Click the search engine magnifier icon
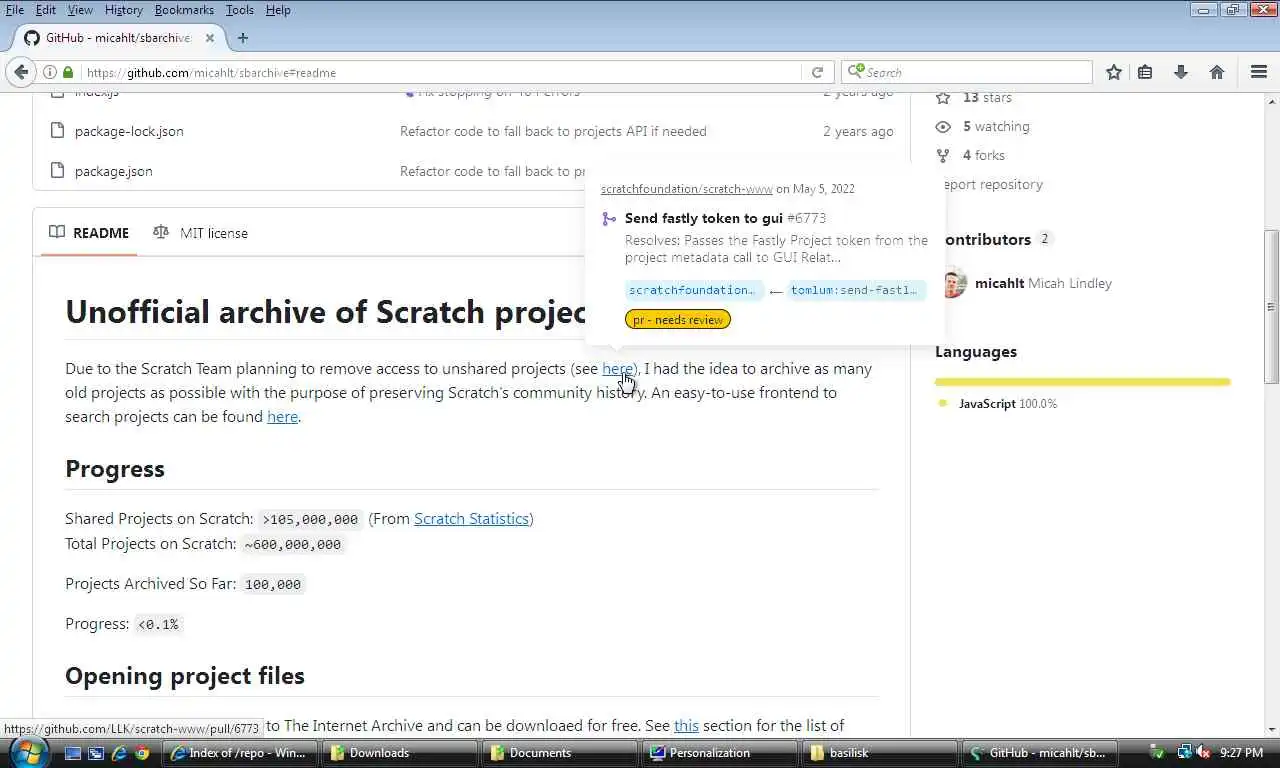 [x=856, y=72]
